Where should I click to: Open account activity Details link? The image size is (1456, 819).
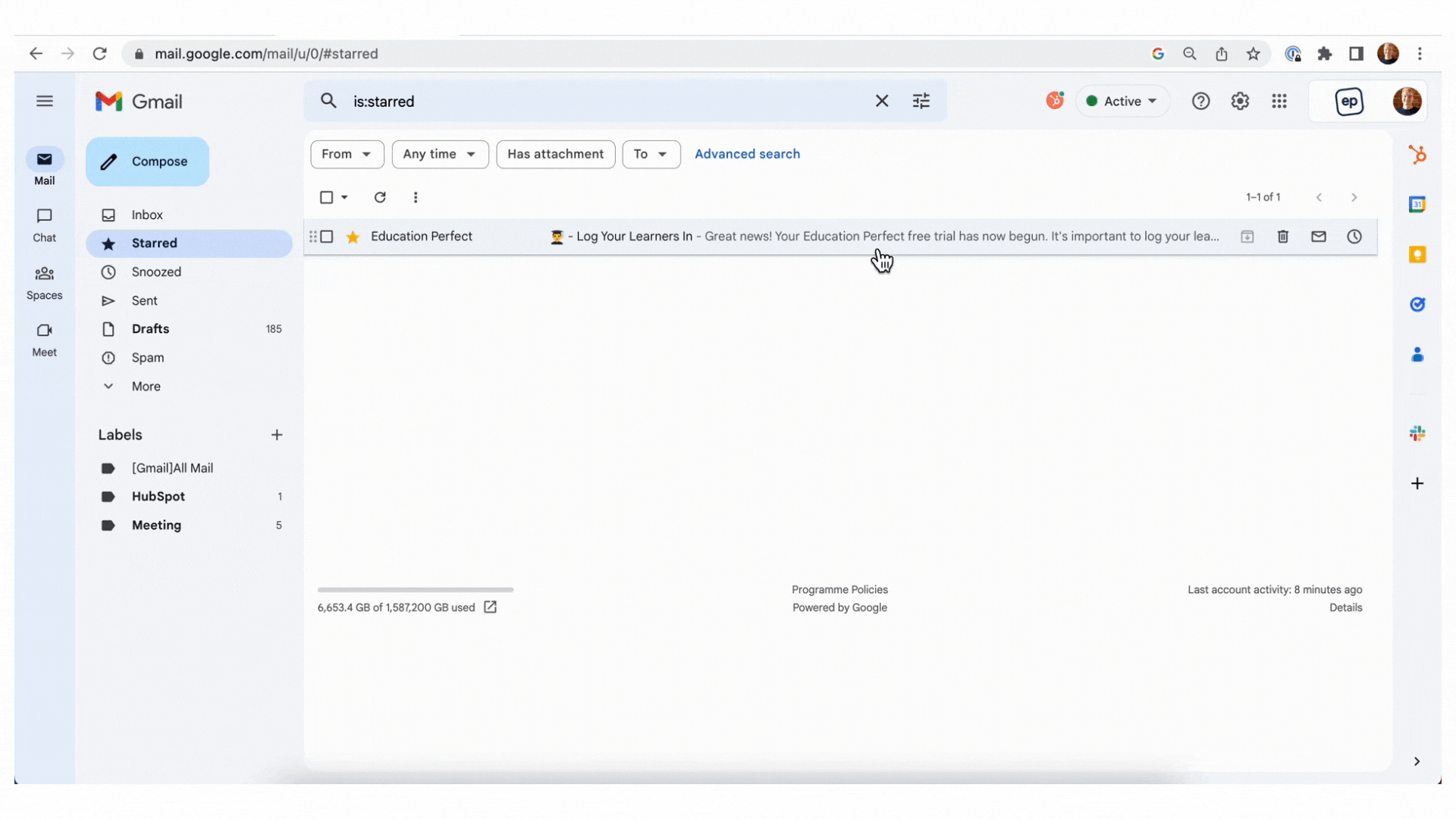[x=1345, y=608]
